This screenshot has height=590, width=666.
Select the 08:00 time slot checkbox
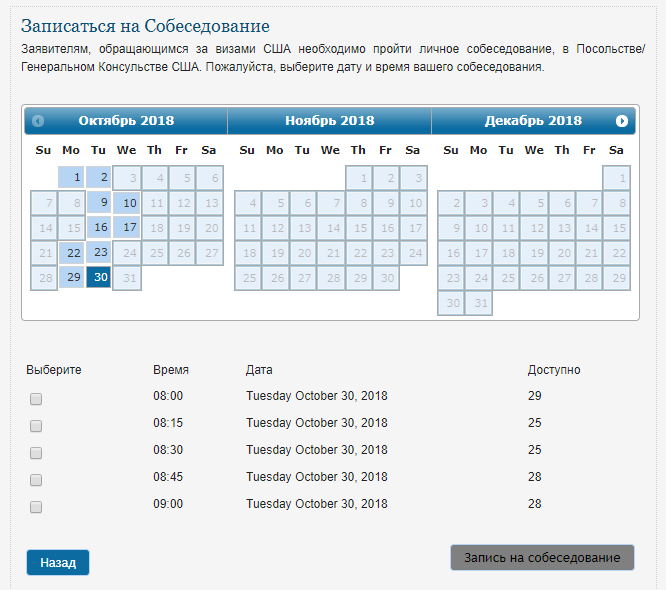click(36, 399)
